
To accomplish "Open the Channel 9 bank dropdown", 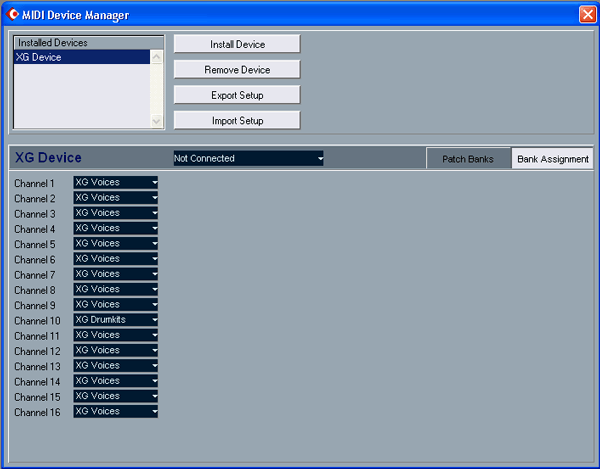I will point(116,305).
